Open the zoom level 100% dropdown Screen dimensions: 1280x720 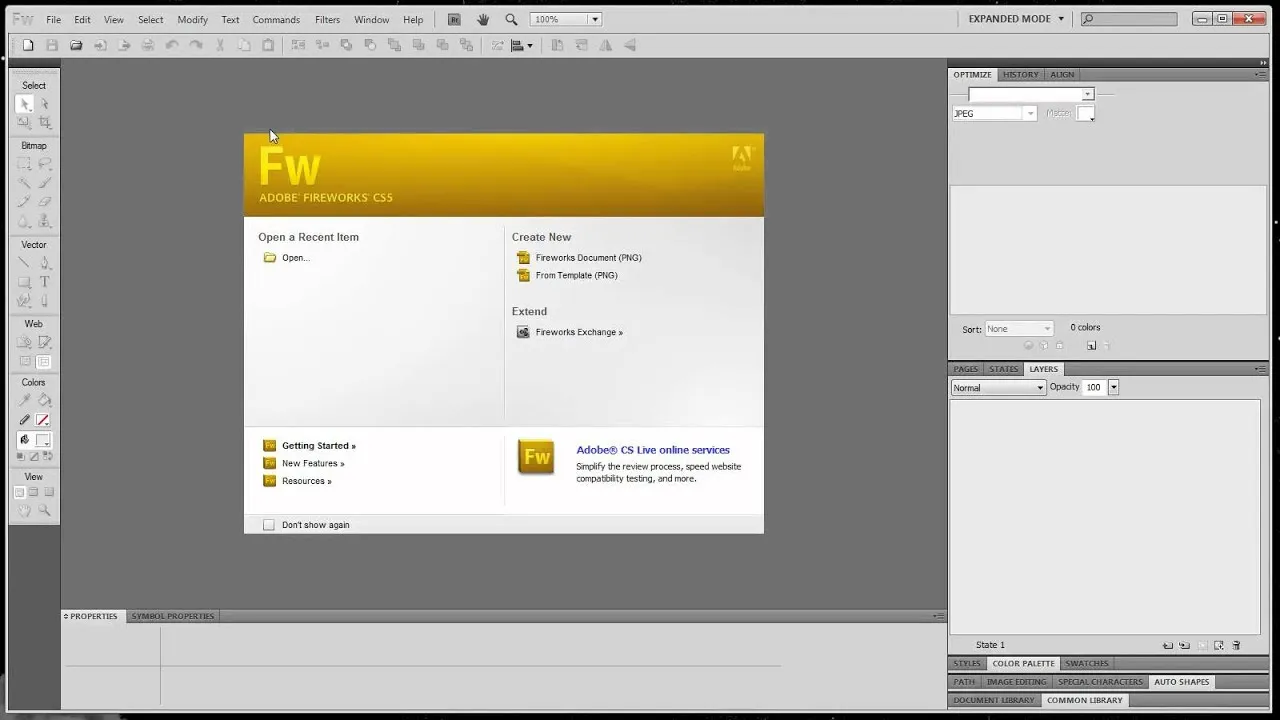point(594,19)
